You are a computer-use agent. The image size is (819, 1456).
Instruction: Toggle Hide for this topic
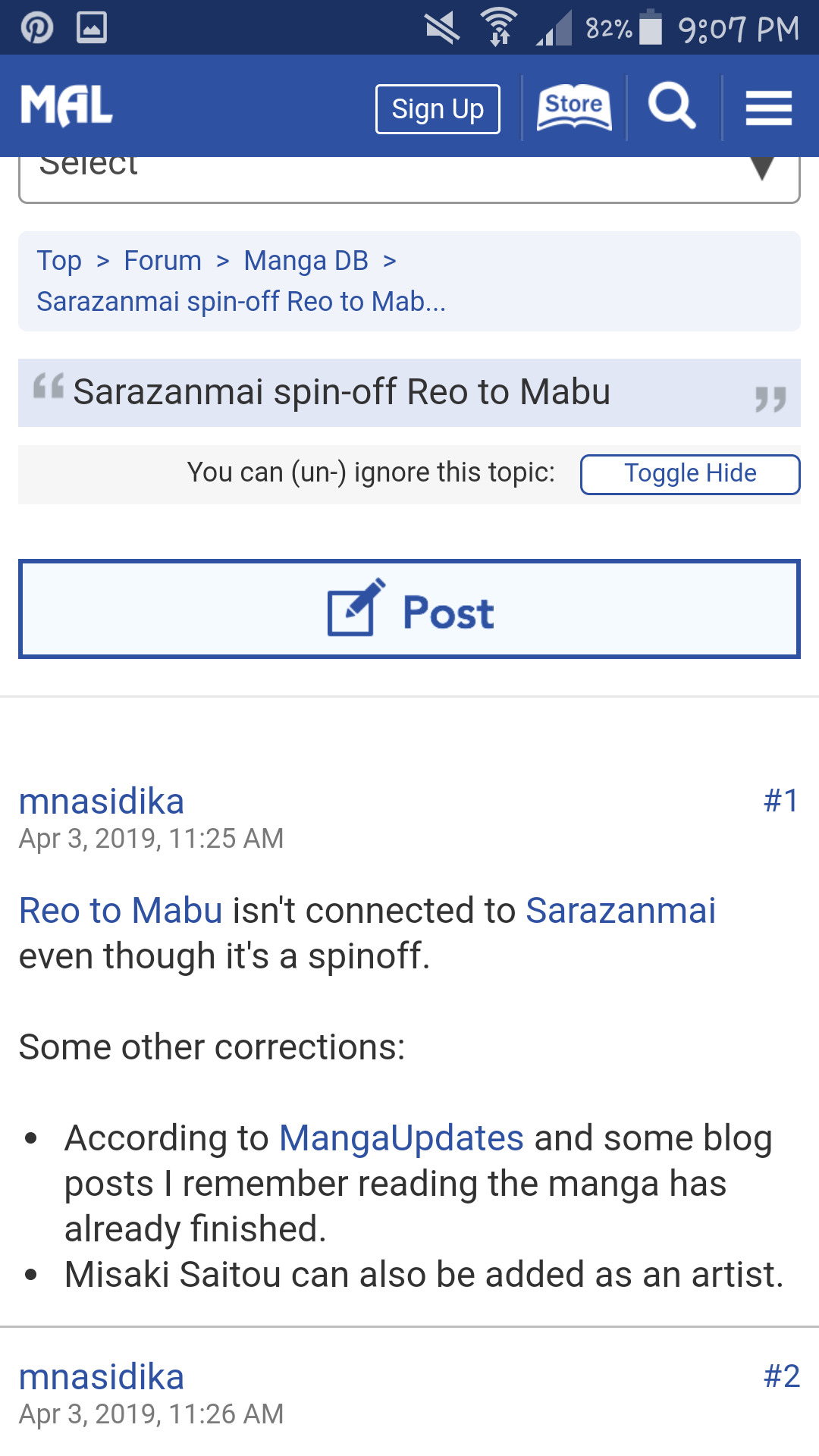tap(689, 474)
